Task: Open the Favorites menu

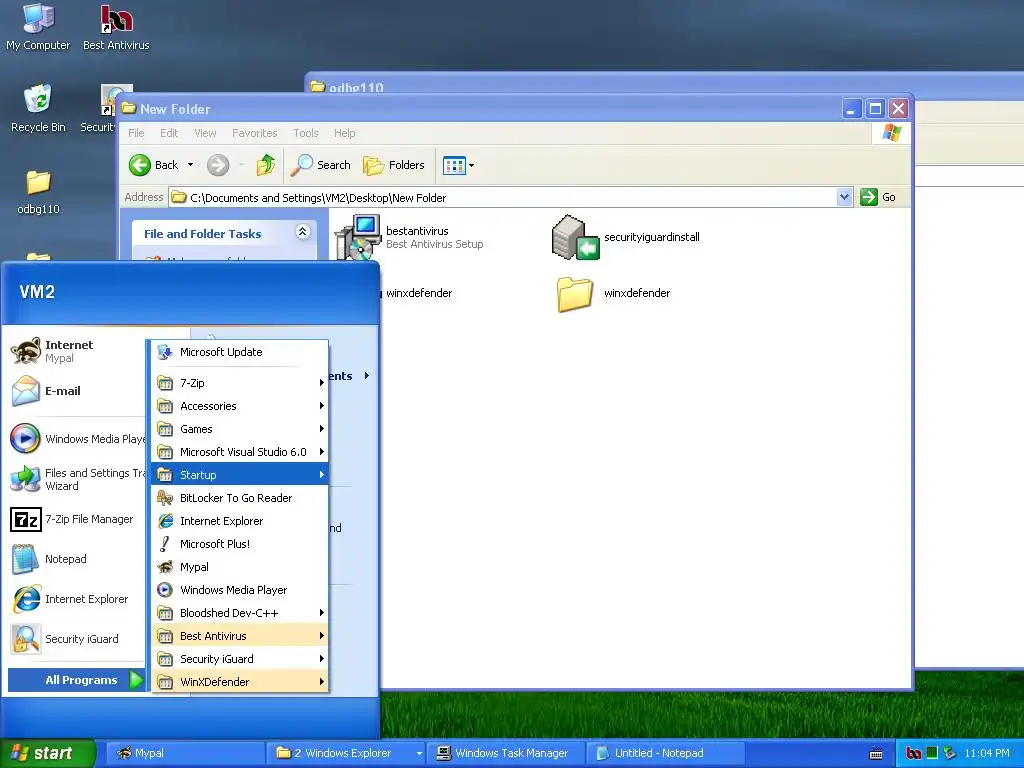Action: coord(255,133)
